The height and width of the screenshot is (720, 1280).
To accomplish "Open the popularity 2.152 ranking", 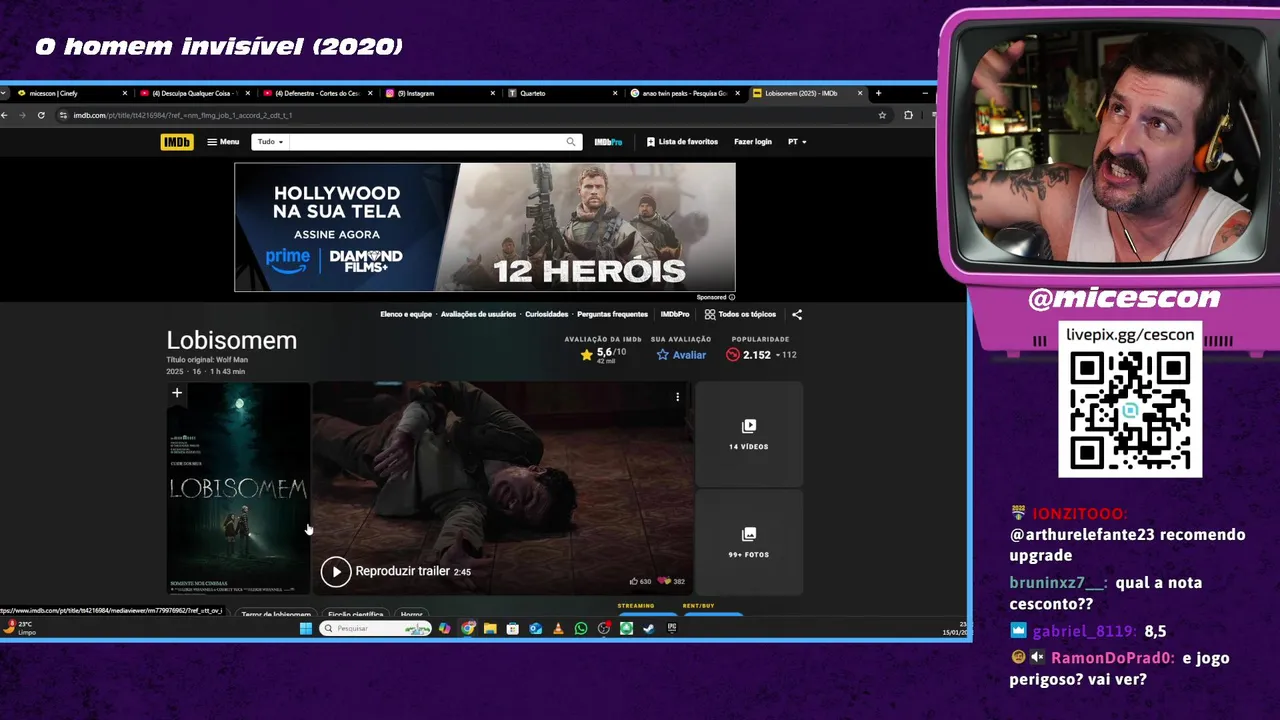I will point(761,355).
